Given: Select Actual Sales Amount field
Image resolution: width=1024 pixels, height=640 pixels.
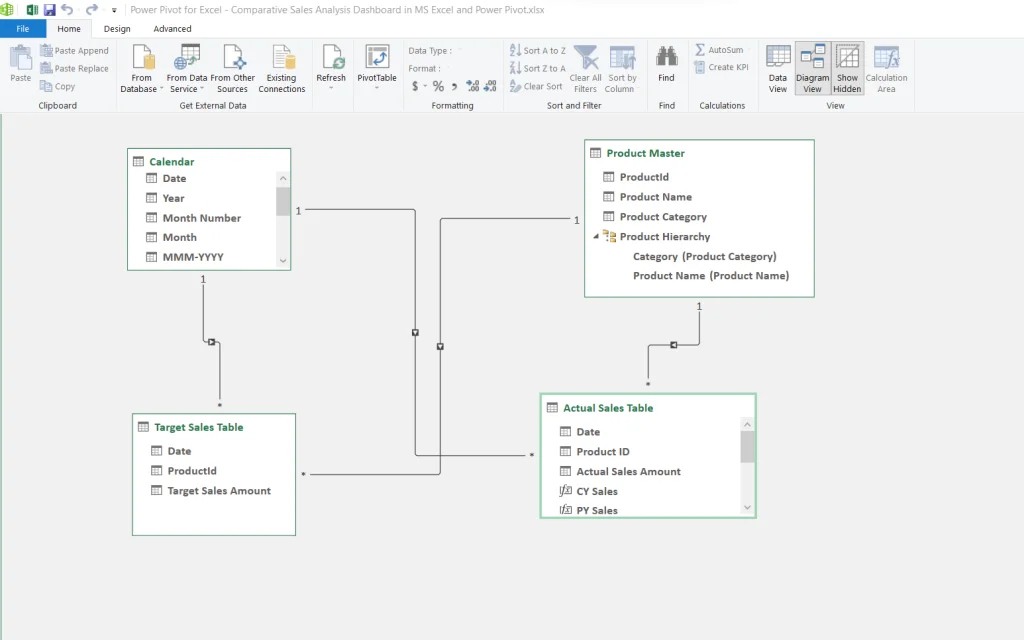Looking at the screenshot, I should 628,472.
